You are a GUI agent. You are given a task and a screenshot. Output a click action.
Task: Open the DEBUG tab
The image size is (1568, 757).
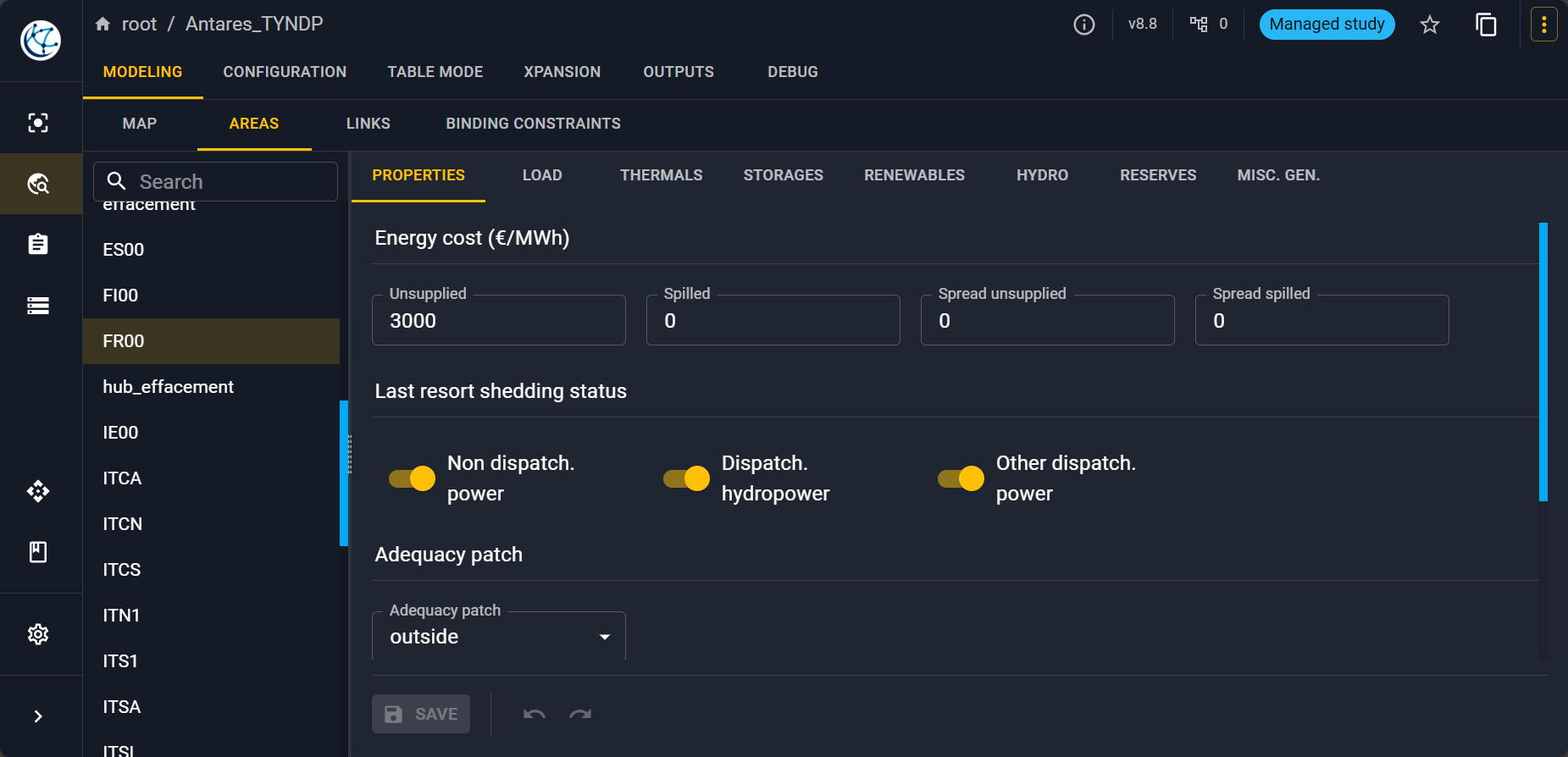tap(793, 72)
